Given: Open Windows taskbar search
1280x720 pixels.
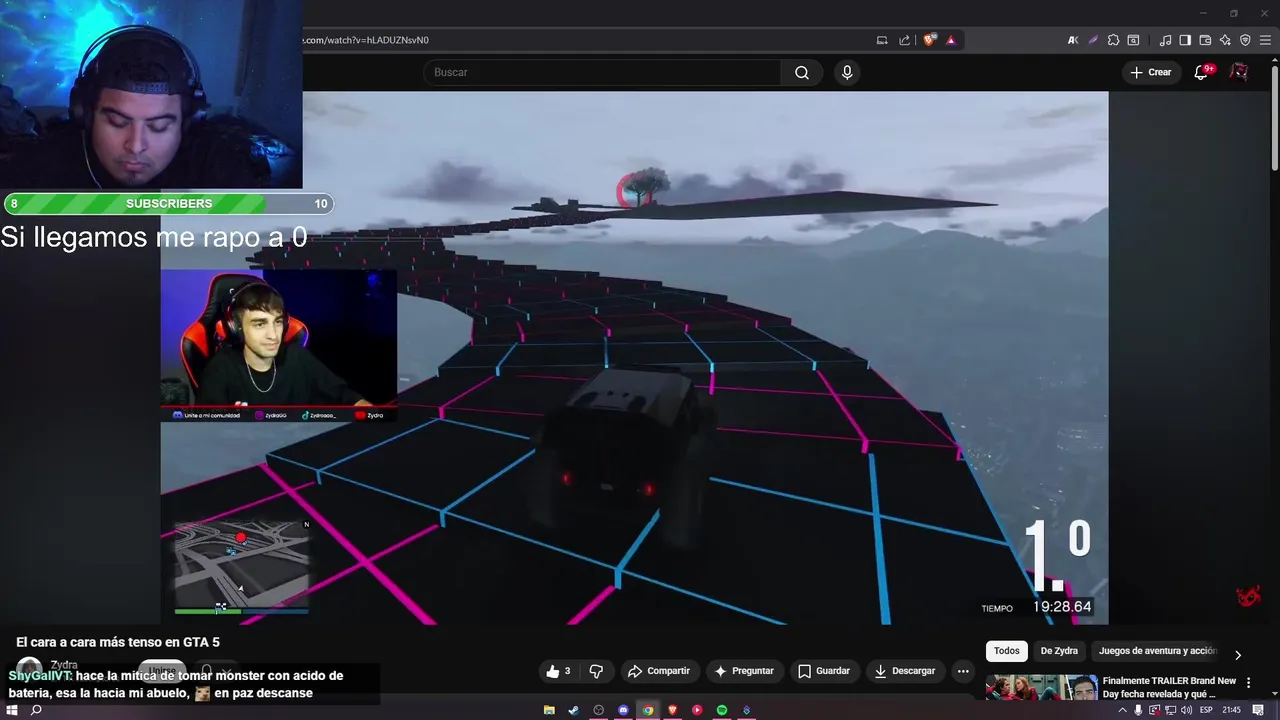Looking at the screenshot, I should [x=36, y=710].
